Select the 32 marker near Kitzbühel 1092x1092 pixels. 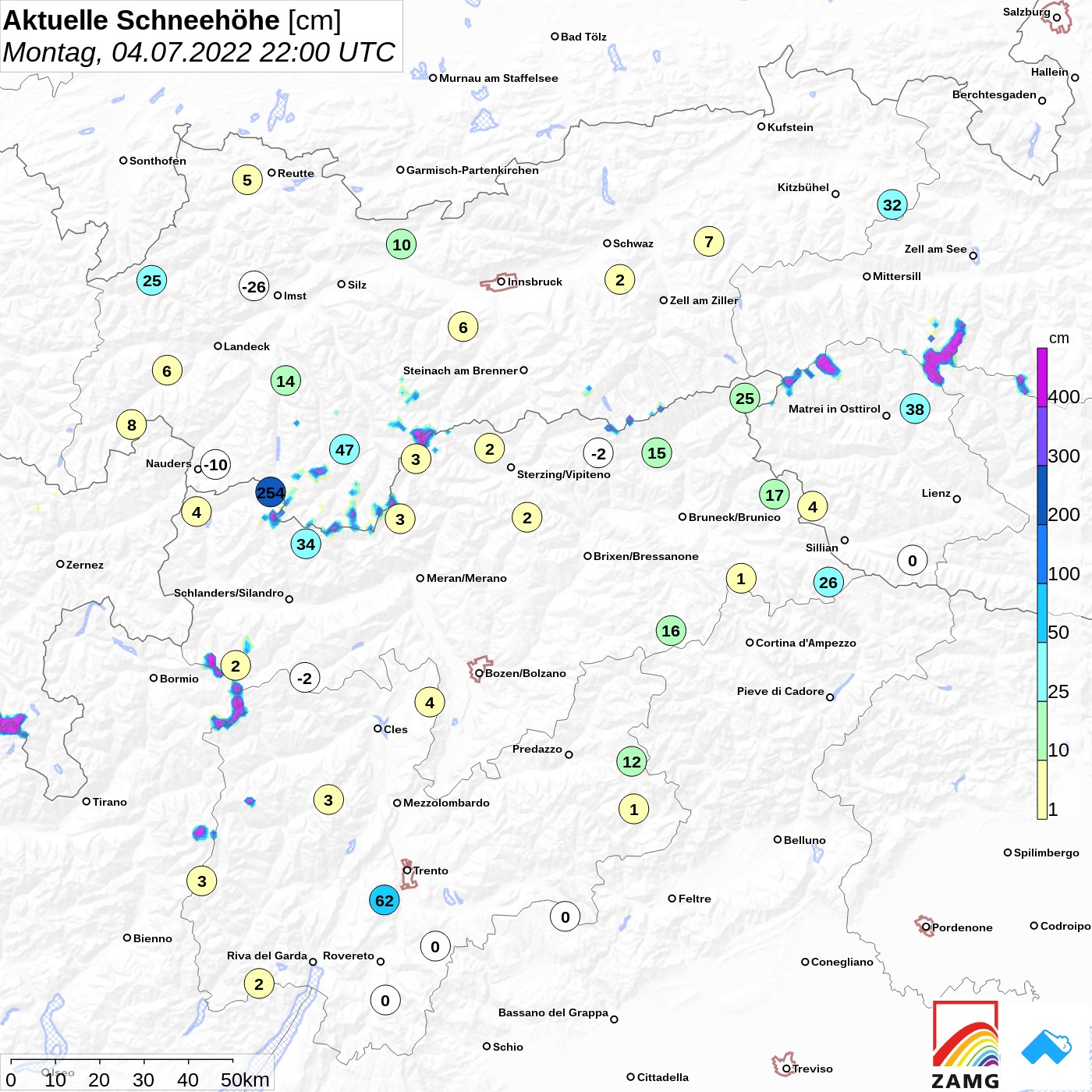[892, 204]
